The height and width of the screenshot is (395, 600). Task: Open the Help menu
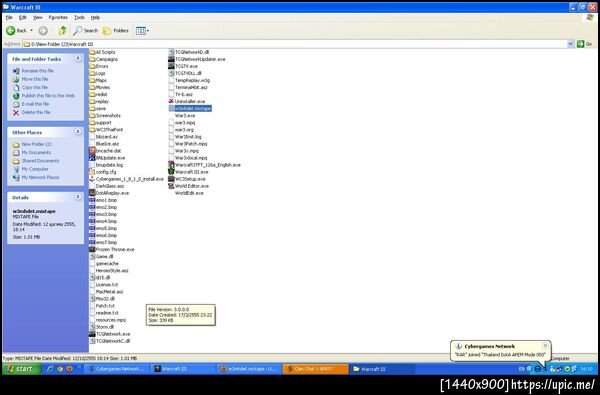click(95, 18)
